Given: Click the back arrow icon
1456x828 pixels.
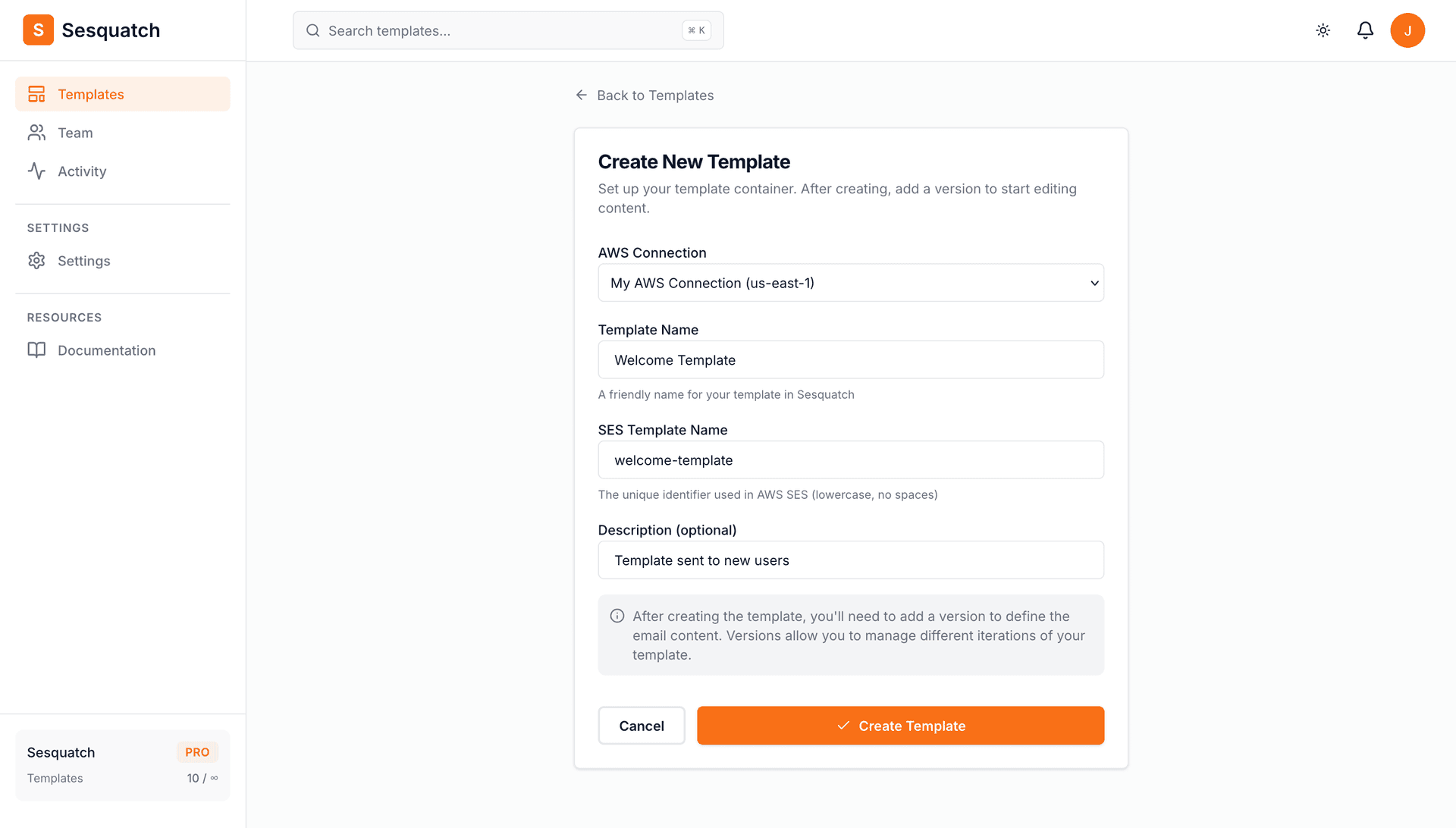Looking at the screenshot, I should (581, 95).
